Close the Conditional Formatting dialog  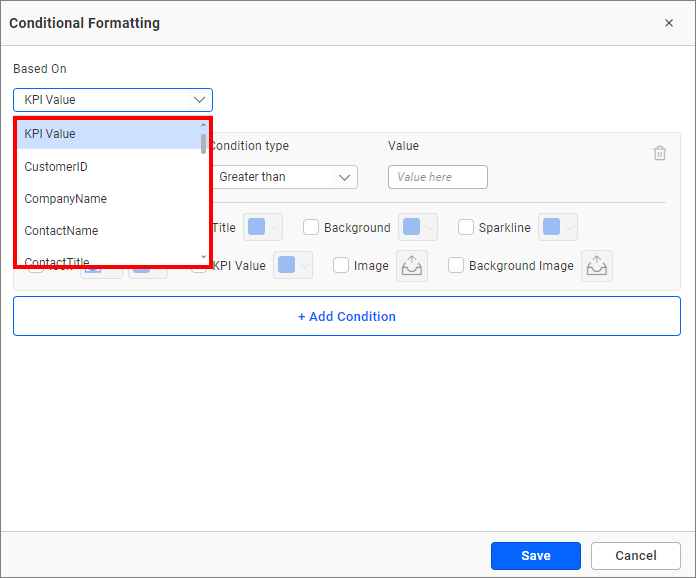pyautogui.click(x=669, y=23)
